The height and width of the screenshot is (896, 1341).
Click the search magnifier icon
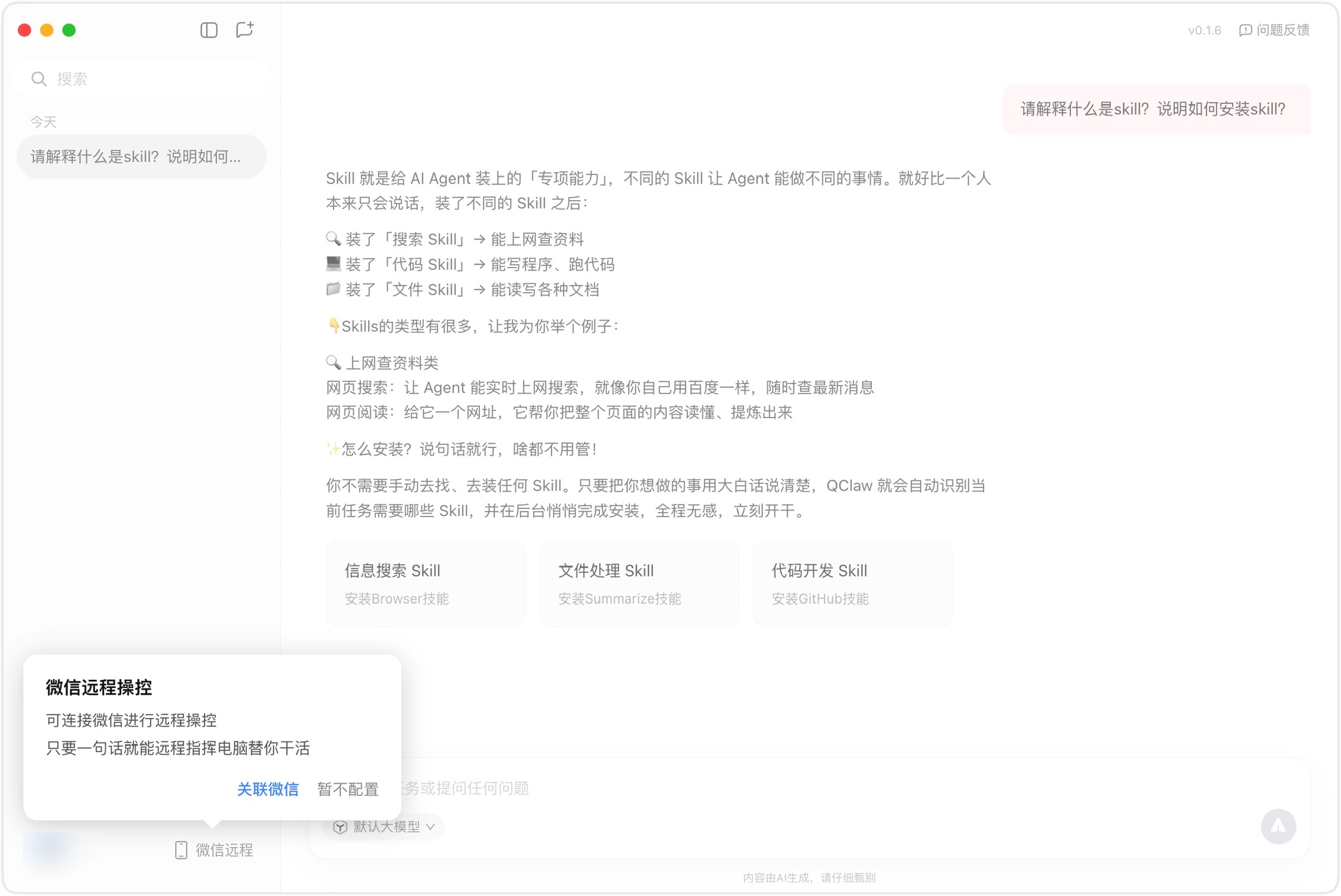coord(39,79)
